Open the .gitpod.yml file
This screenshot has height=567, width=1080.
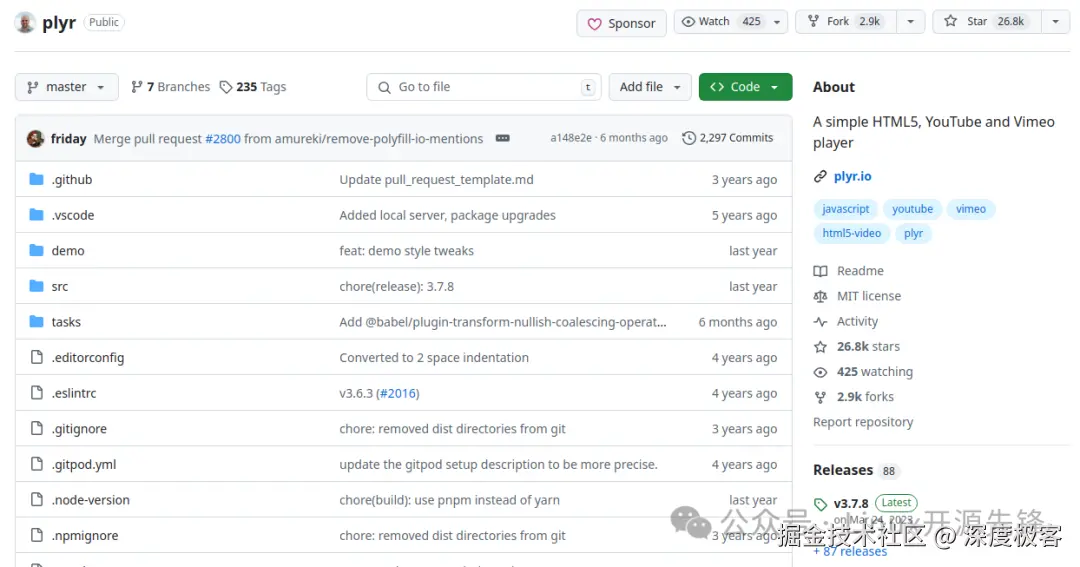click(x=84, y=464)
